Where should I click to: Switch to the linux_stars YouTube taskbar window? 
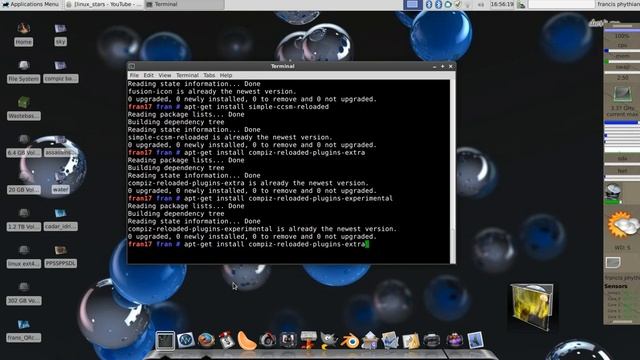pos(104,4)
